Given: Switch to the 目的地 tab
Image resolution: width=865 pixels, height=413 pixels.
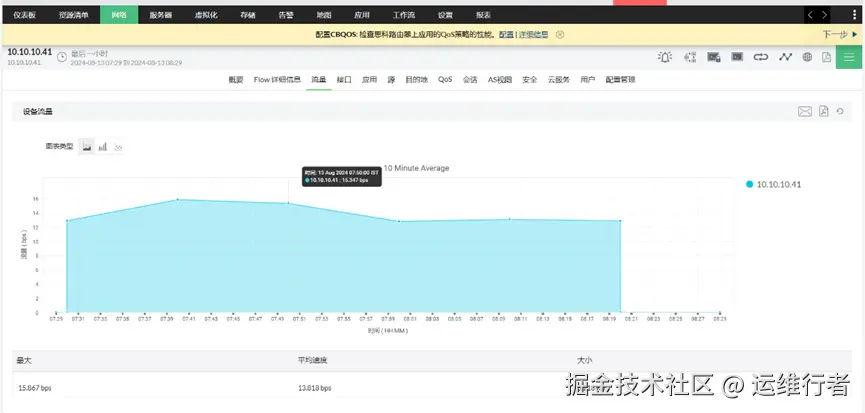Looking at the screenshot, I should tap(417, 79).
